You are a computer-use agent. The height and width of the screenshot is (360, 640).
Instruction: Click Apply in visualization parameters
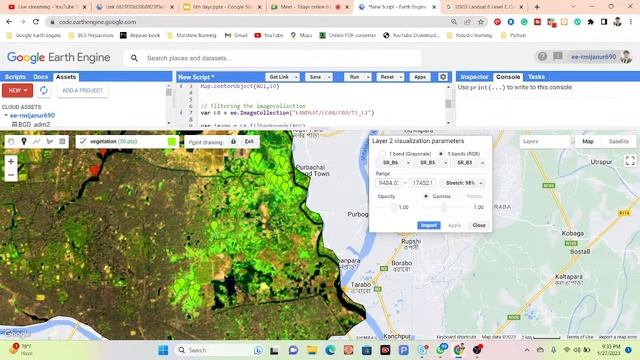pyautogui.click(x=454, y=225)
